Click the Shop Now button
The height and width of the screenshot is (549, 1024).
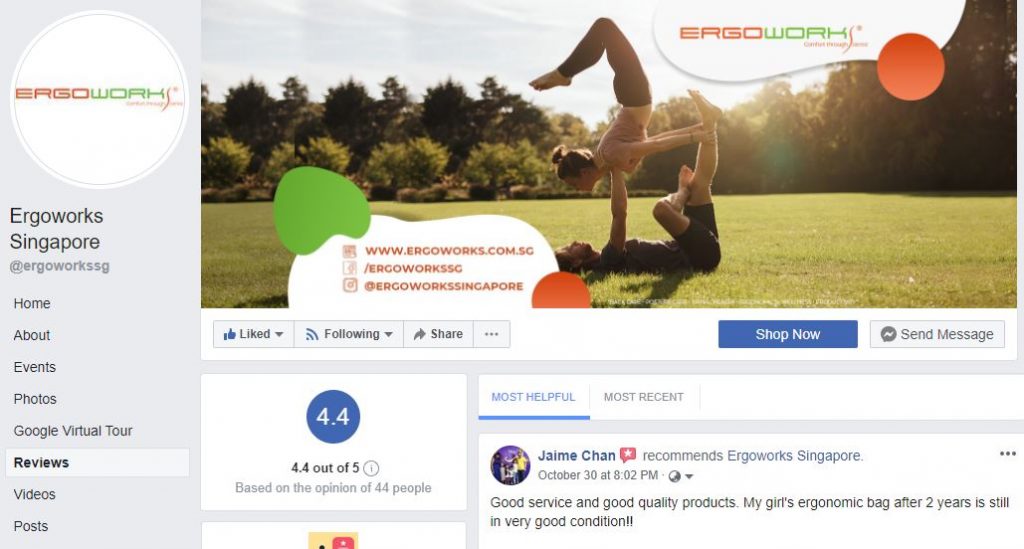click(788, 334)
